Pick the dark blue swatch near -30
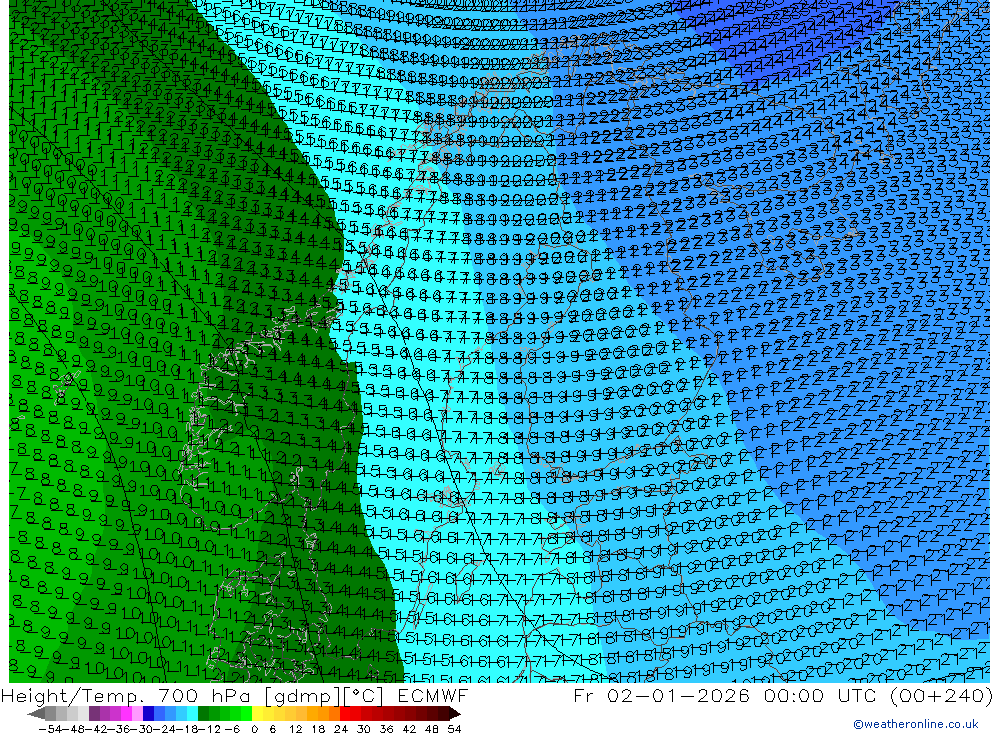 148,714
